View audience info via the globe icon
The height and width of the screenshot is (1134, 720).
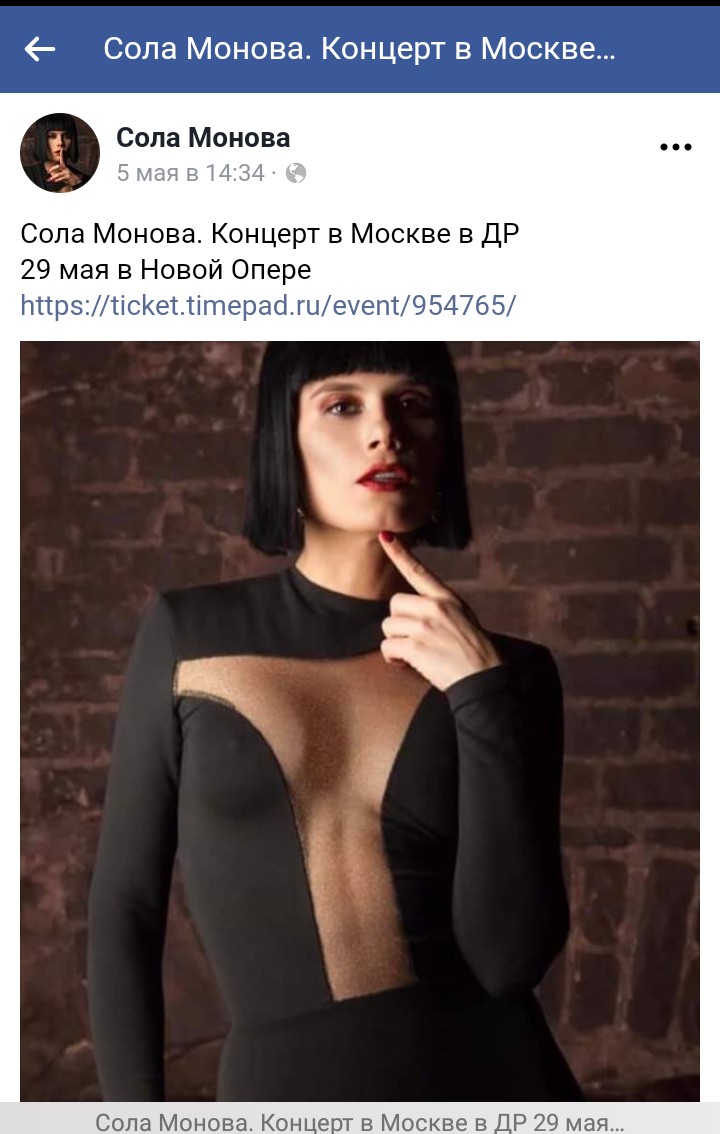coord(296,173)
